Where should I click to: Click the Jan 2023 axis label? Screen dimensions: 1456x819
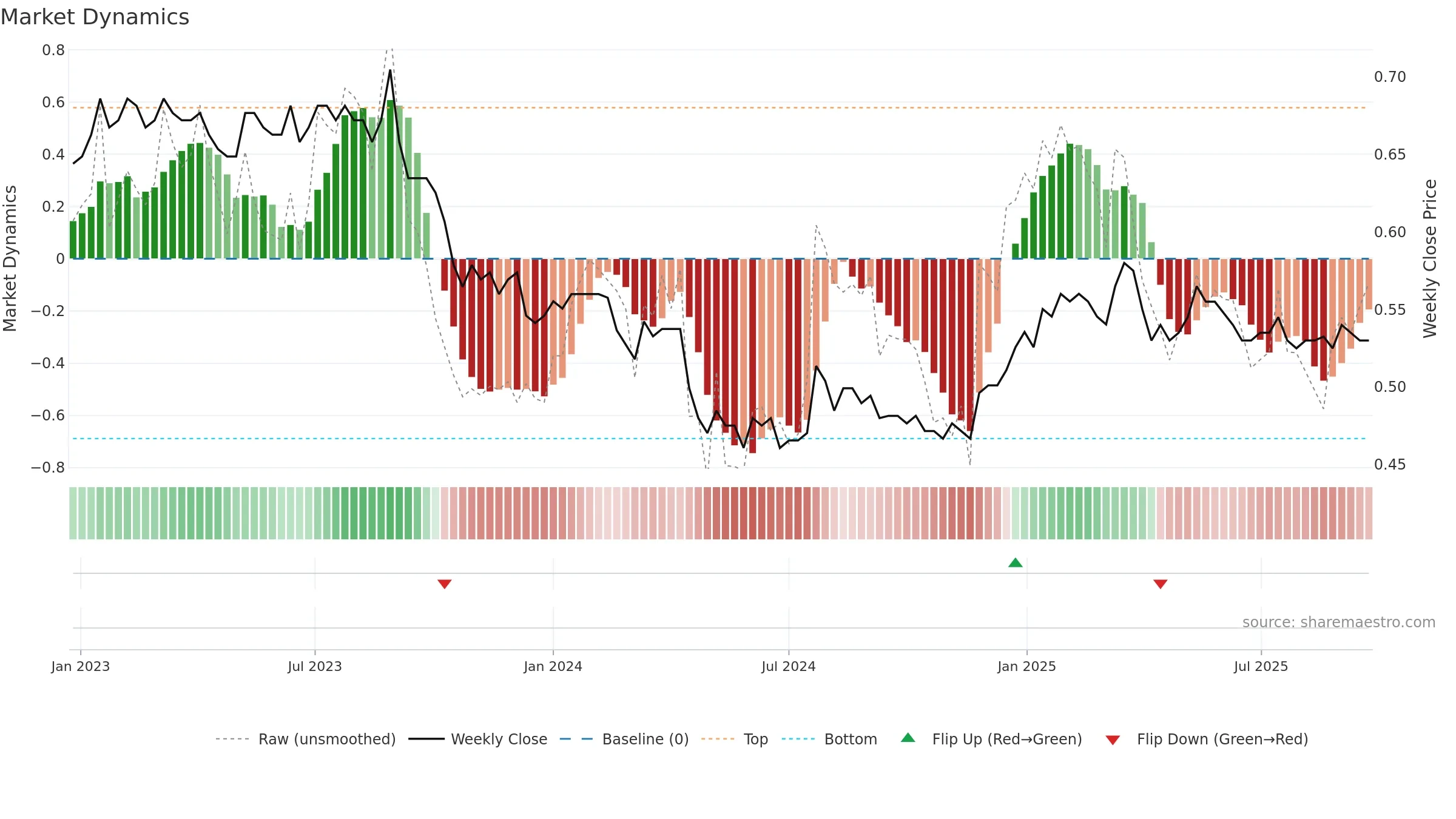click(x=81, y=666)
